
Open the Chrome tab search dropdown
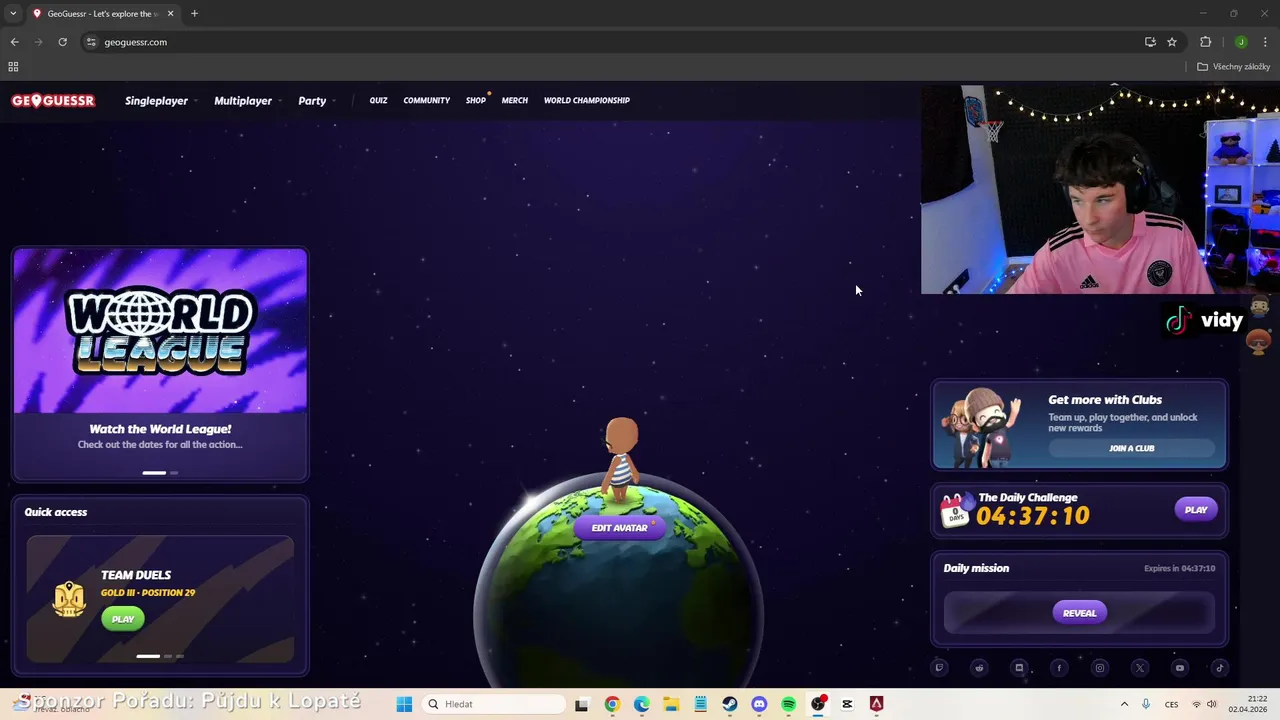(13, 13)
